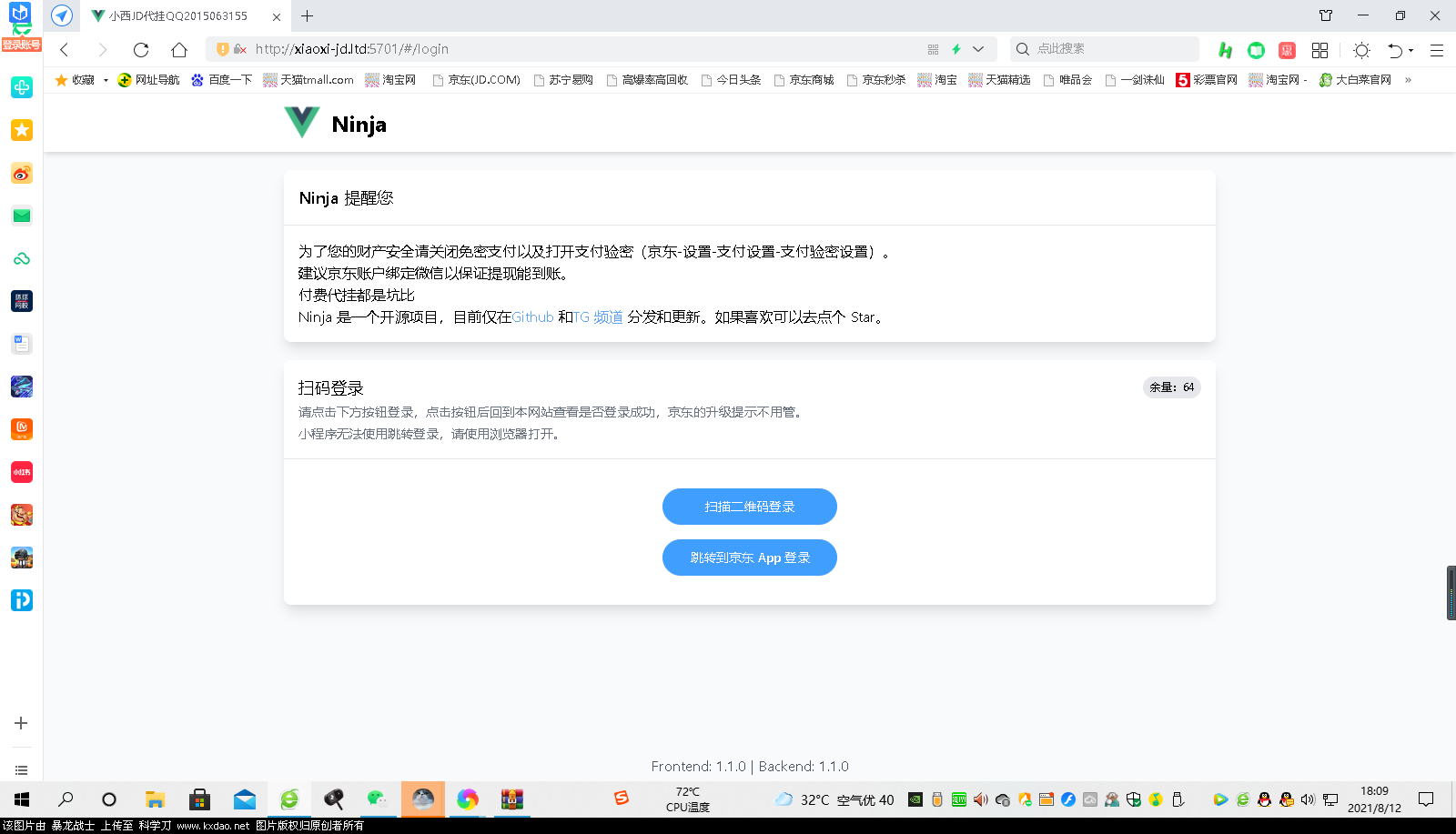
Task: Expand the 收藏 dropdown arrow
Action: coord(106,80)
